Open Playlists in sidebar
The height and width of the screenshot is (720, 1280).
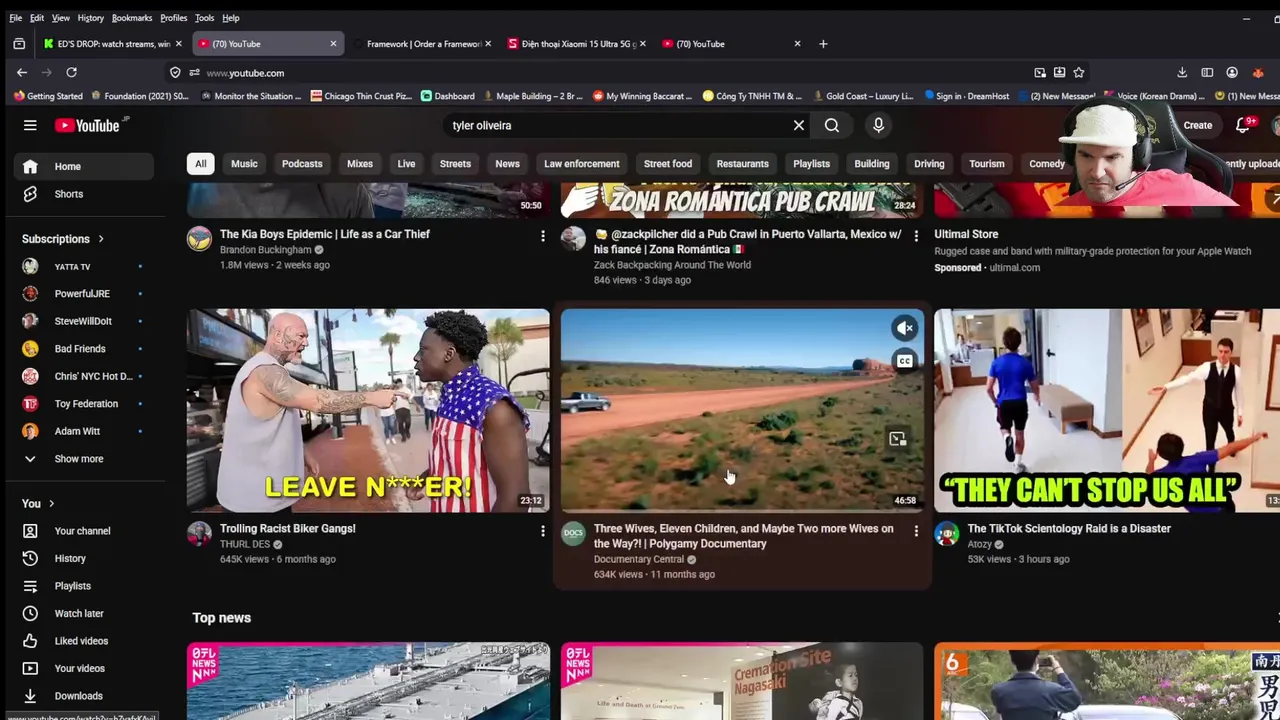point(84,586)
